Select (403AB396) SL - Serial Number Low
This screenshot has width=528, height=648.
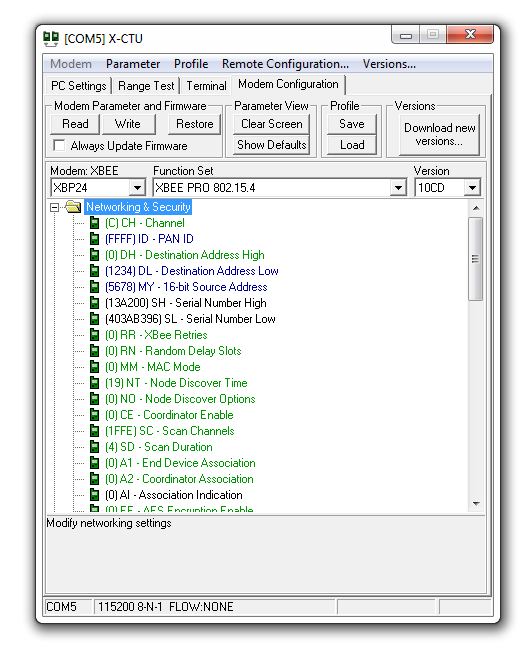190,319
